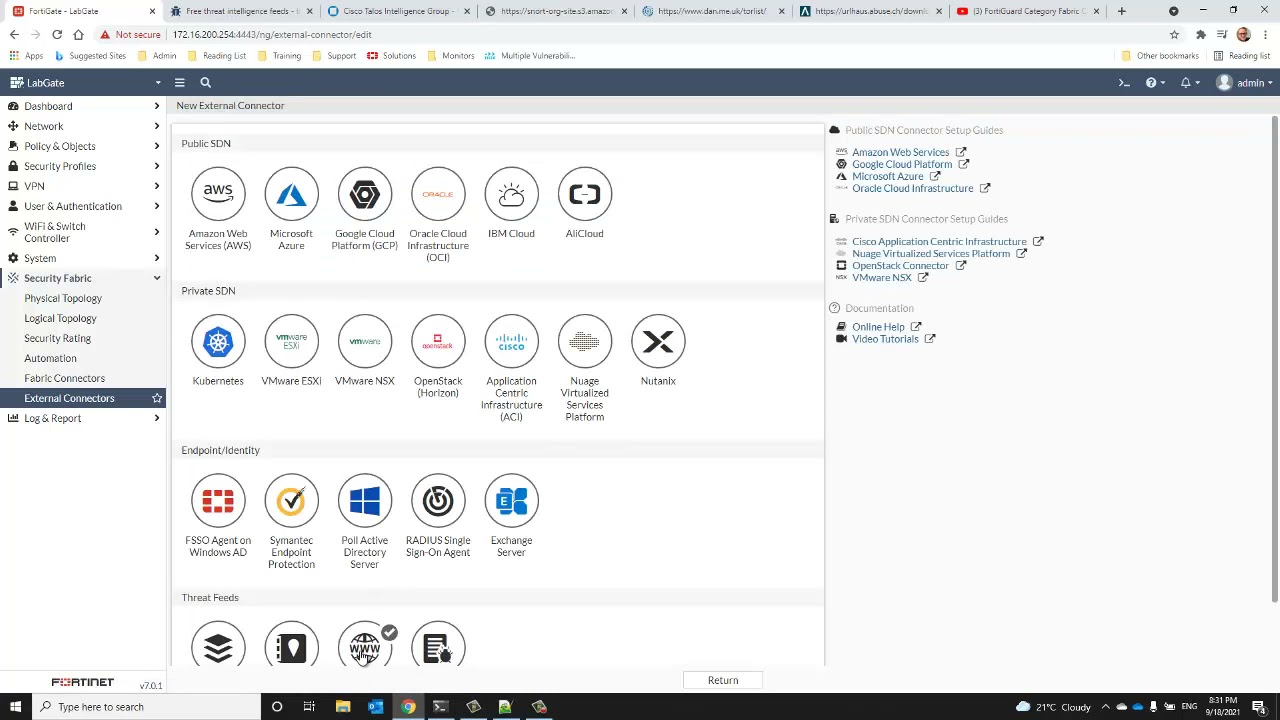Select the AliCloud connector icon
Image resolution: width=1280 pixels, height=720 pixels.
(584, 194)
